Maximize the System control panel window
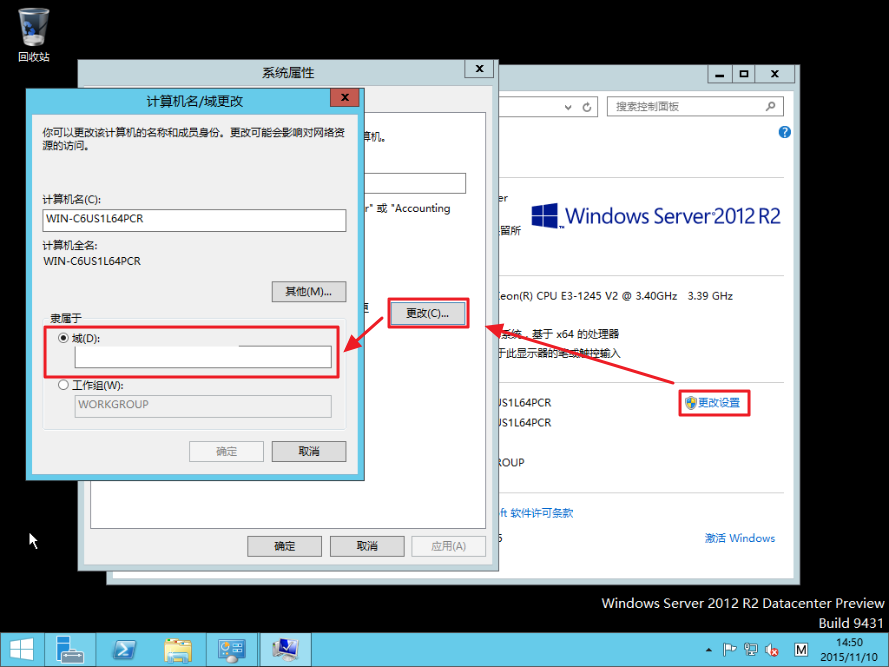 coord(744,74)
